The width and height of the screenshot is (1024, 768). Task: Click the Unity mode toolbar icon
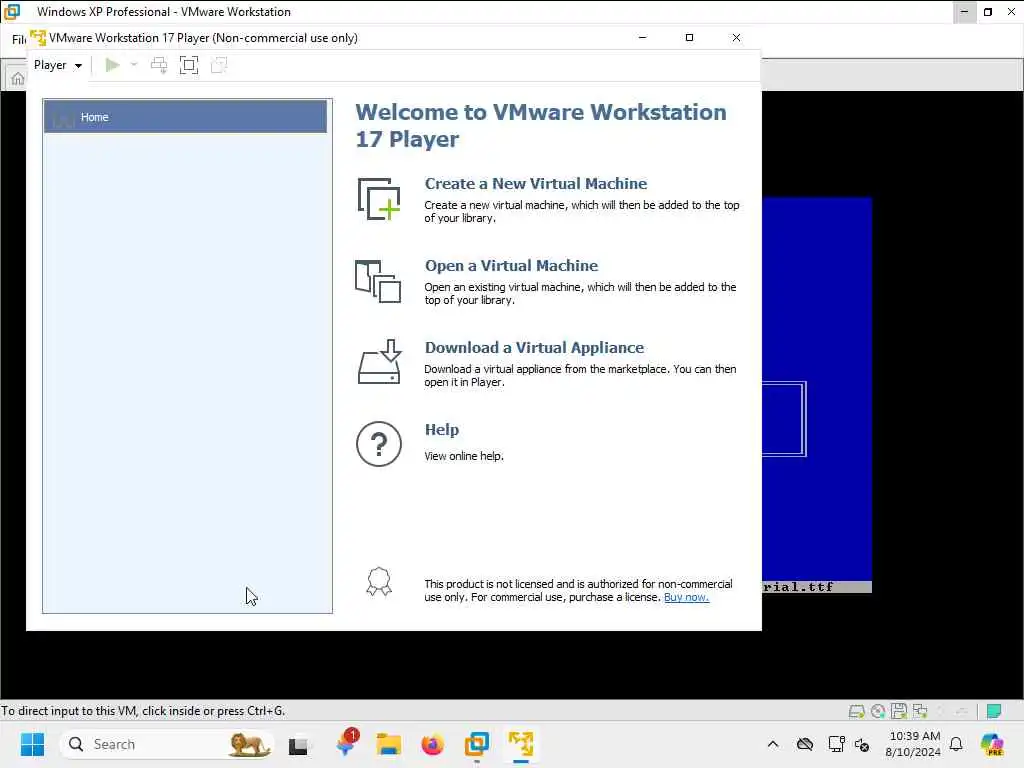point(219,65)
